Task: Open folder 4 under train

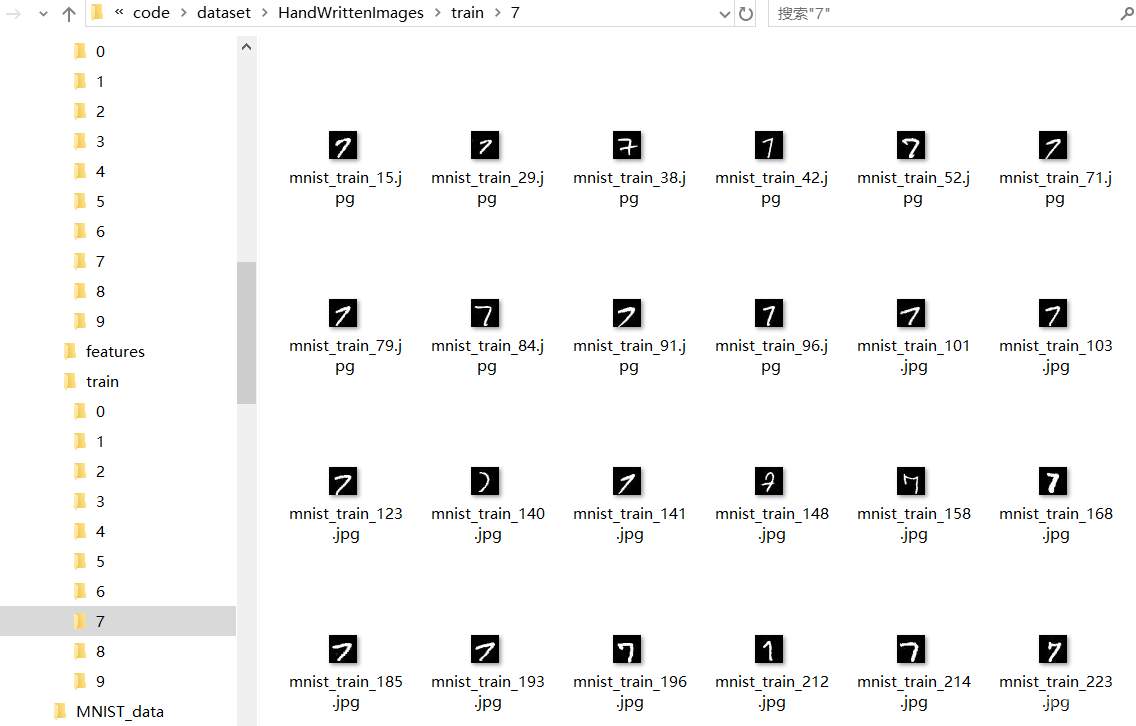Action: tap(100, 531)
